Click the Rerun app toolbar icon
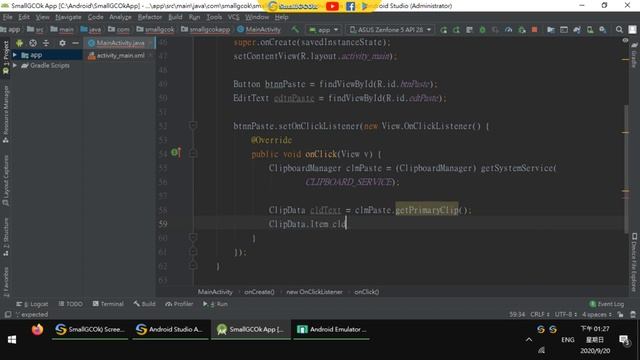Image resolution: width=640 pixels, height=360 pixels. [x=443, y=30]
